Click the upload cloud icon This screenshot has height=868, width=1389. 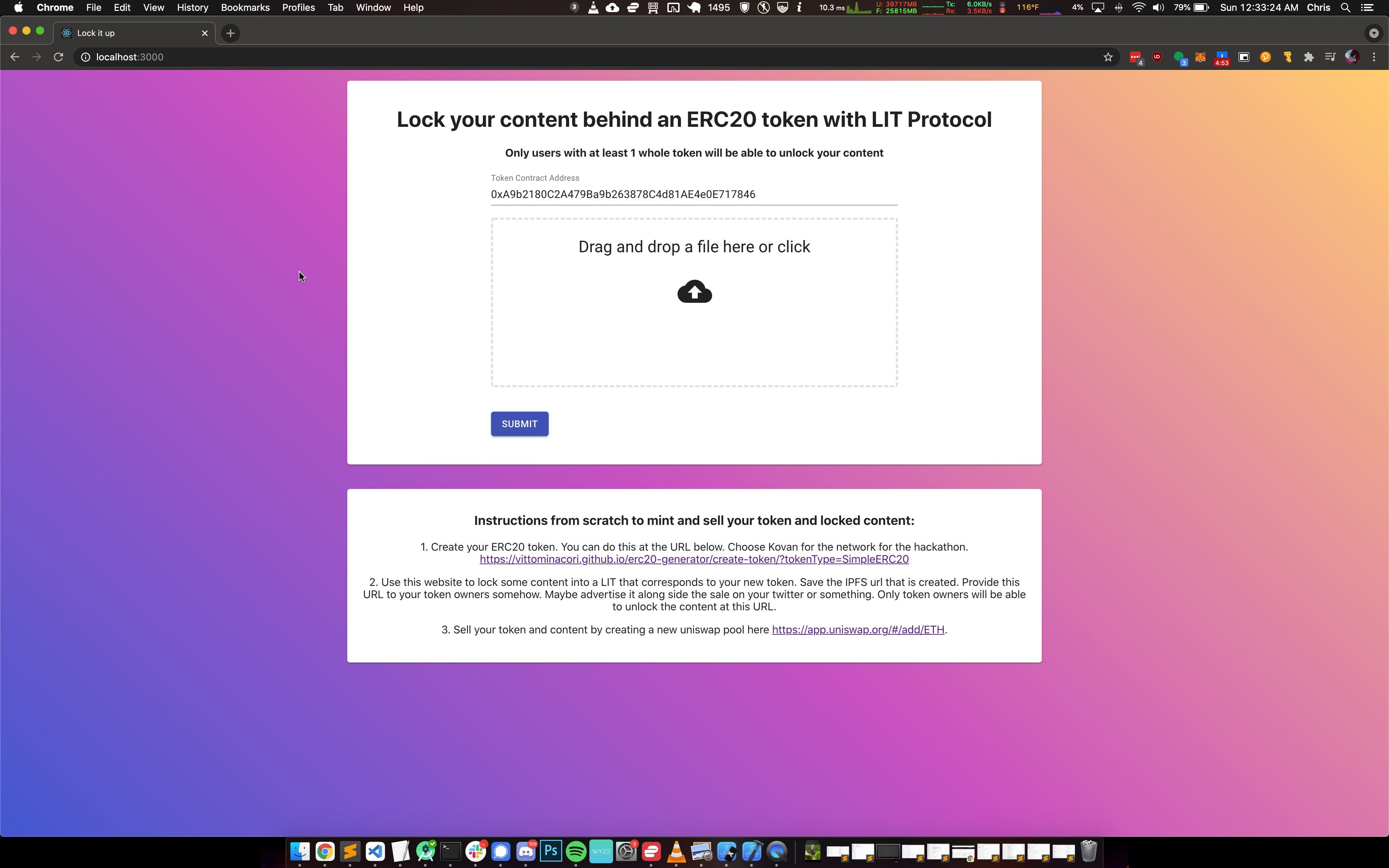pos(694,291)
